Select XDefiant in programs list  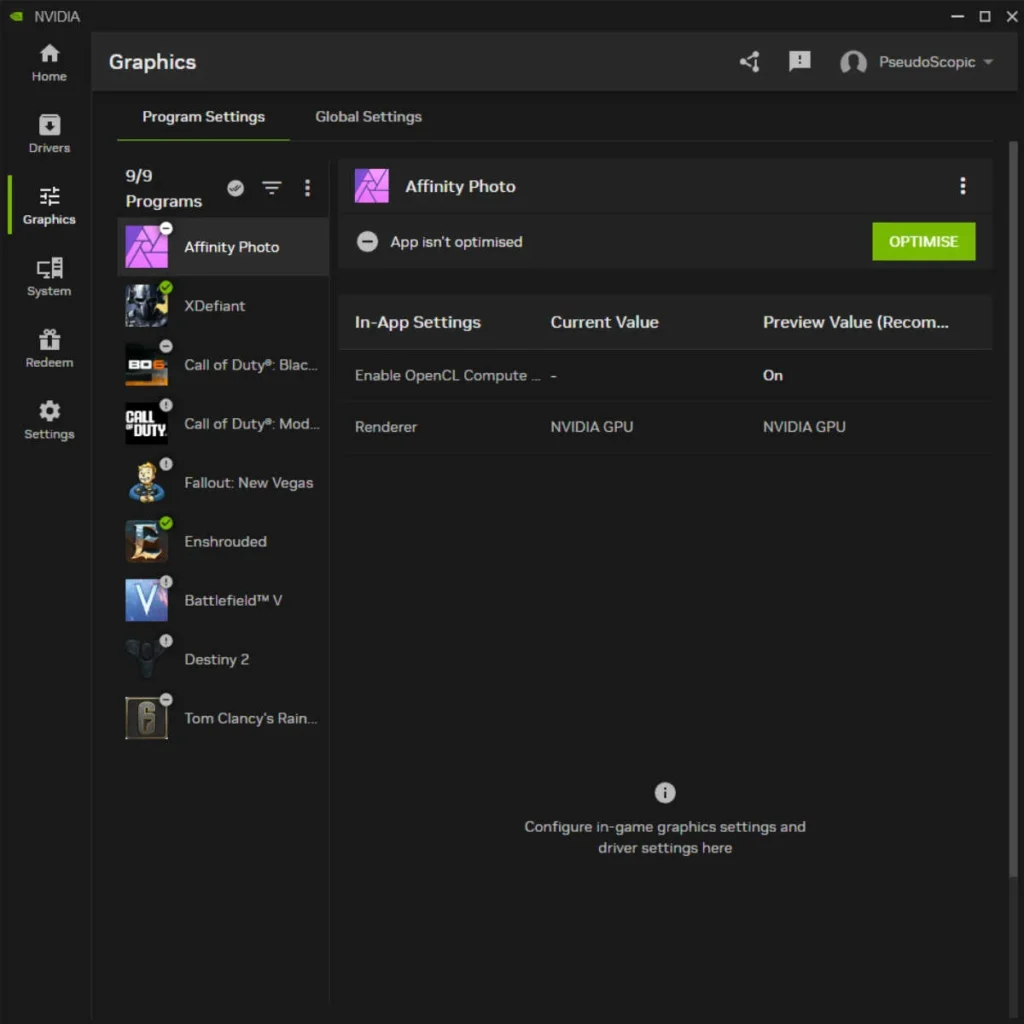[x=223, y=306]
